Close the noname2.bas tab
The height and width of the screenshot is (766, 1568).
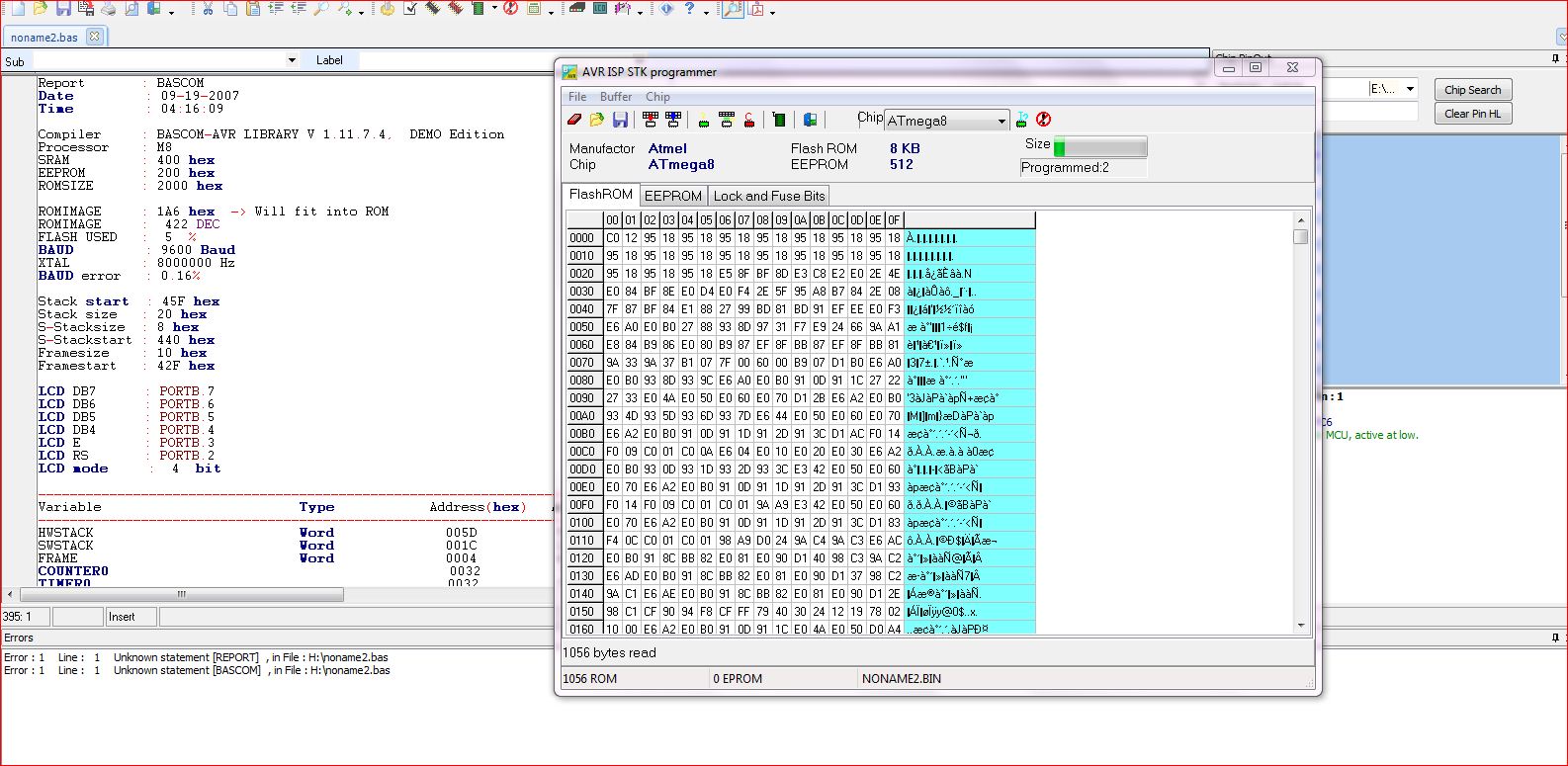pos(94,37)
